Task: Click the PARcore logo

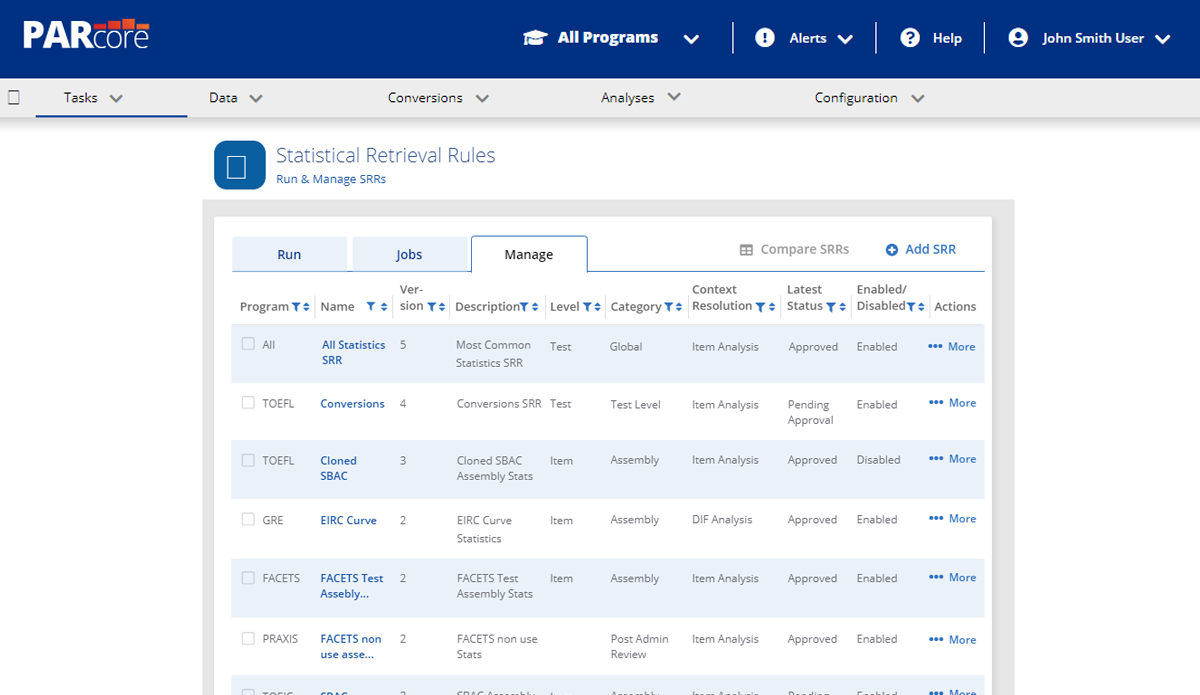Action: click(86, 35)
